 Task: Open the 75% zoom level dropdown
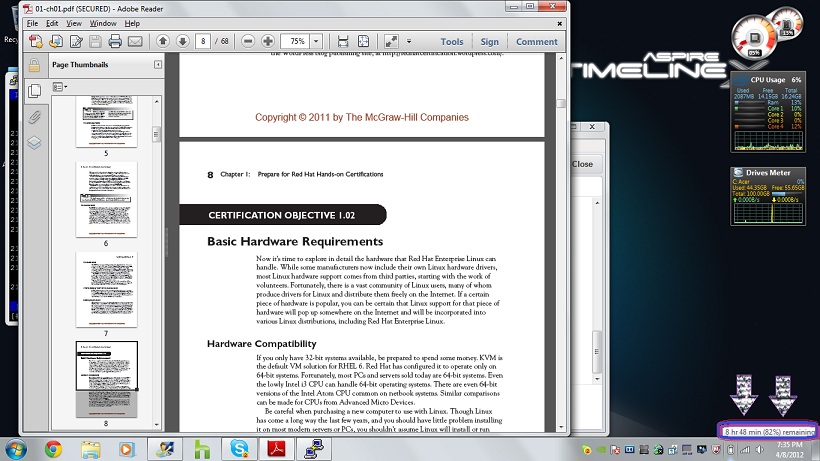click(318, 41)
